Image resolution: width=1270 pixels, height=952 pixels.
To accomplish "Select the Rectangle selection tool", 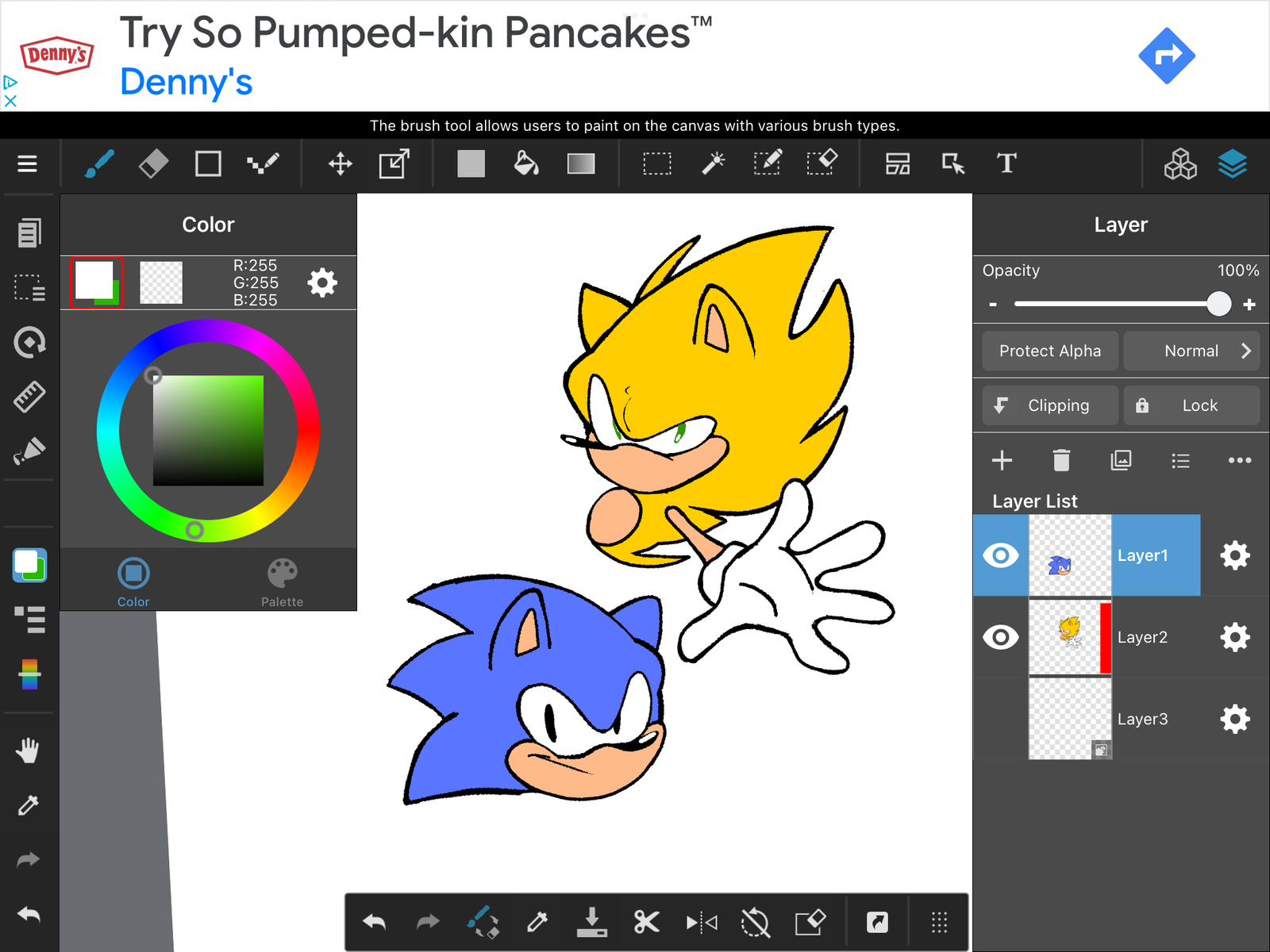I will (657, 163).
